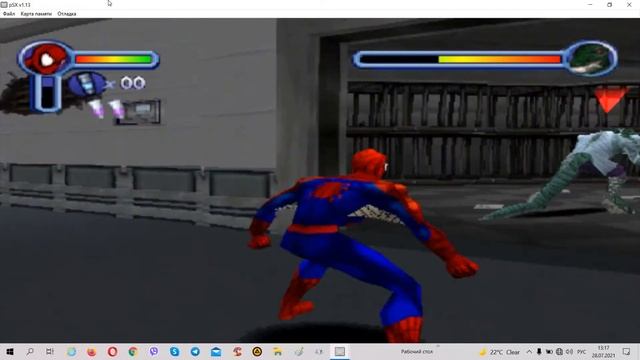This screenshot has width=640, height=360.
Task: Select the active pSX emulator taskbar button
Action: [x=340, y=351]
